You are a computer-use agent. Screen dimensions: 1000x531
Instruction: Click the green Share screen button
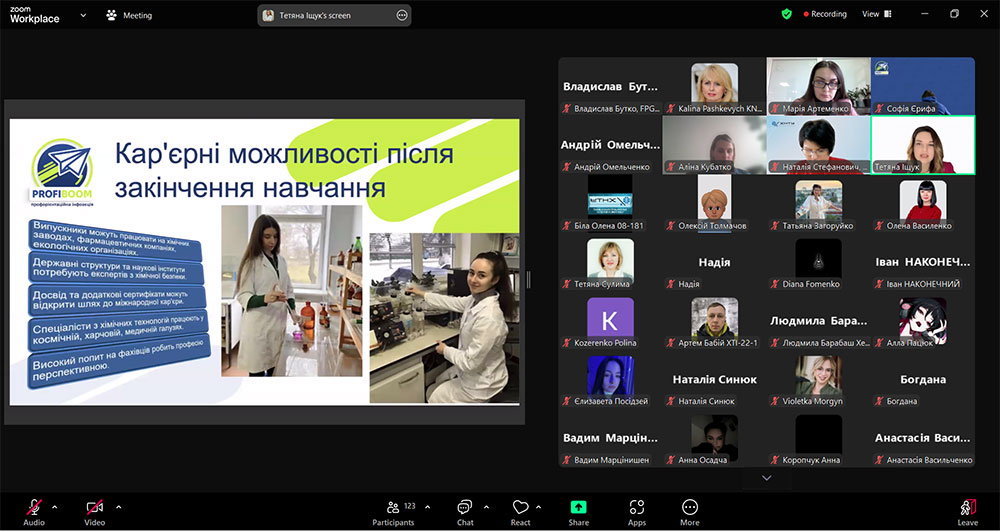(578, 507)
